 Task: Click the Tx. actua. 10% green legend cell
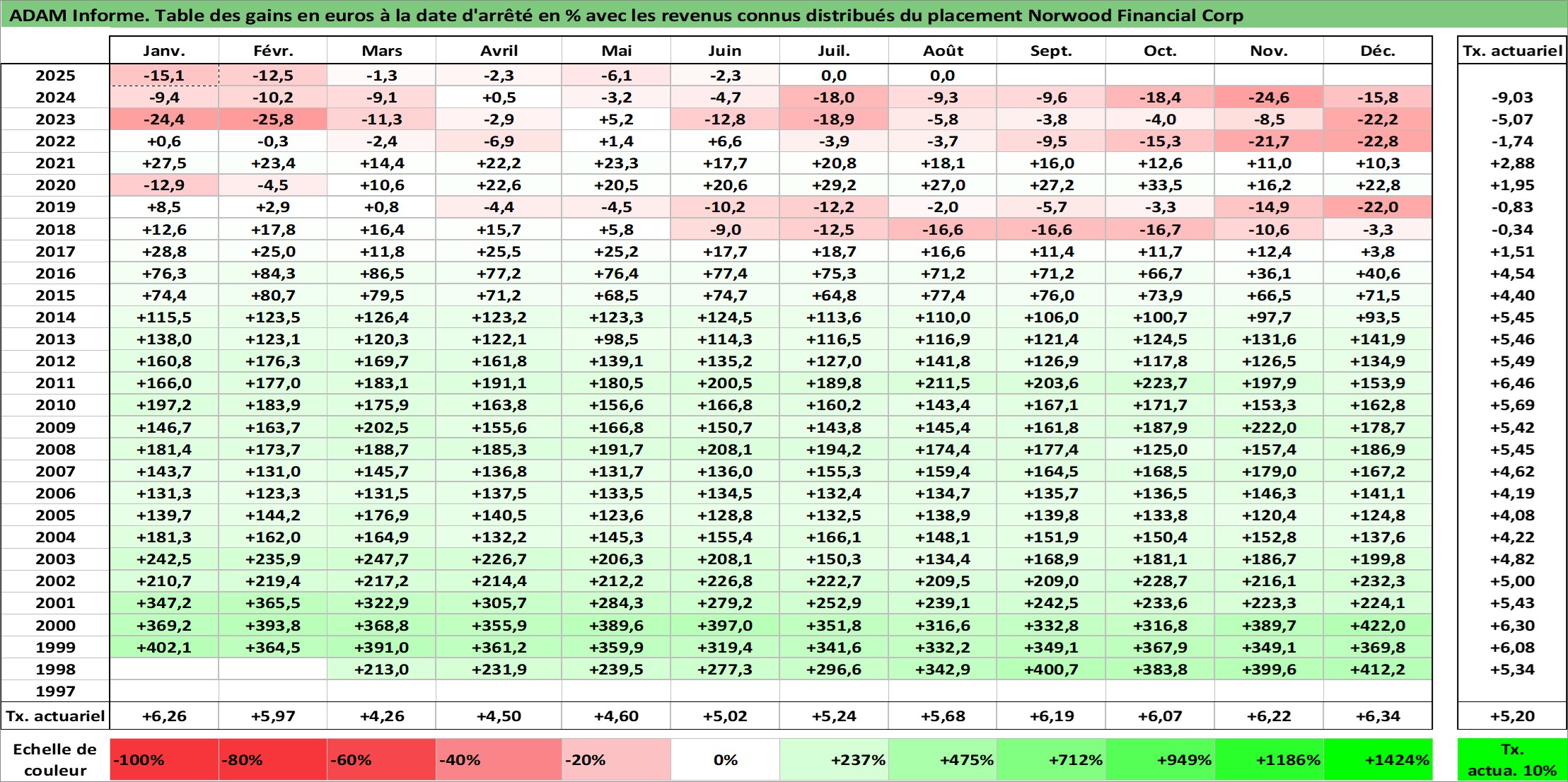pos(1512,760)
